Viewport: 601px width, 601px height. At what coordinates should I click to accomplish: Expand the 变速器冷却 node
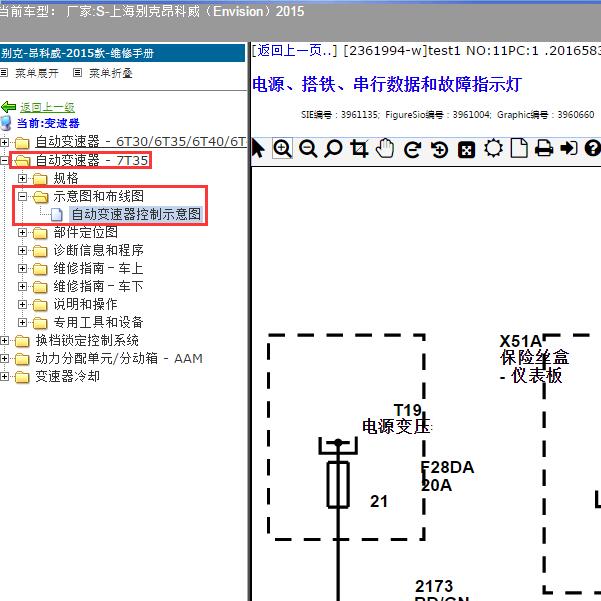(4, 376)
